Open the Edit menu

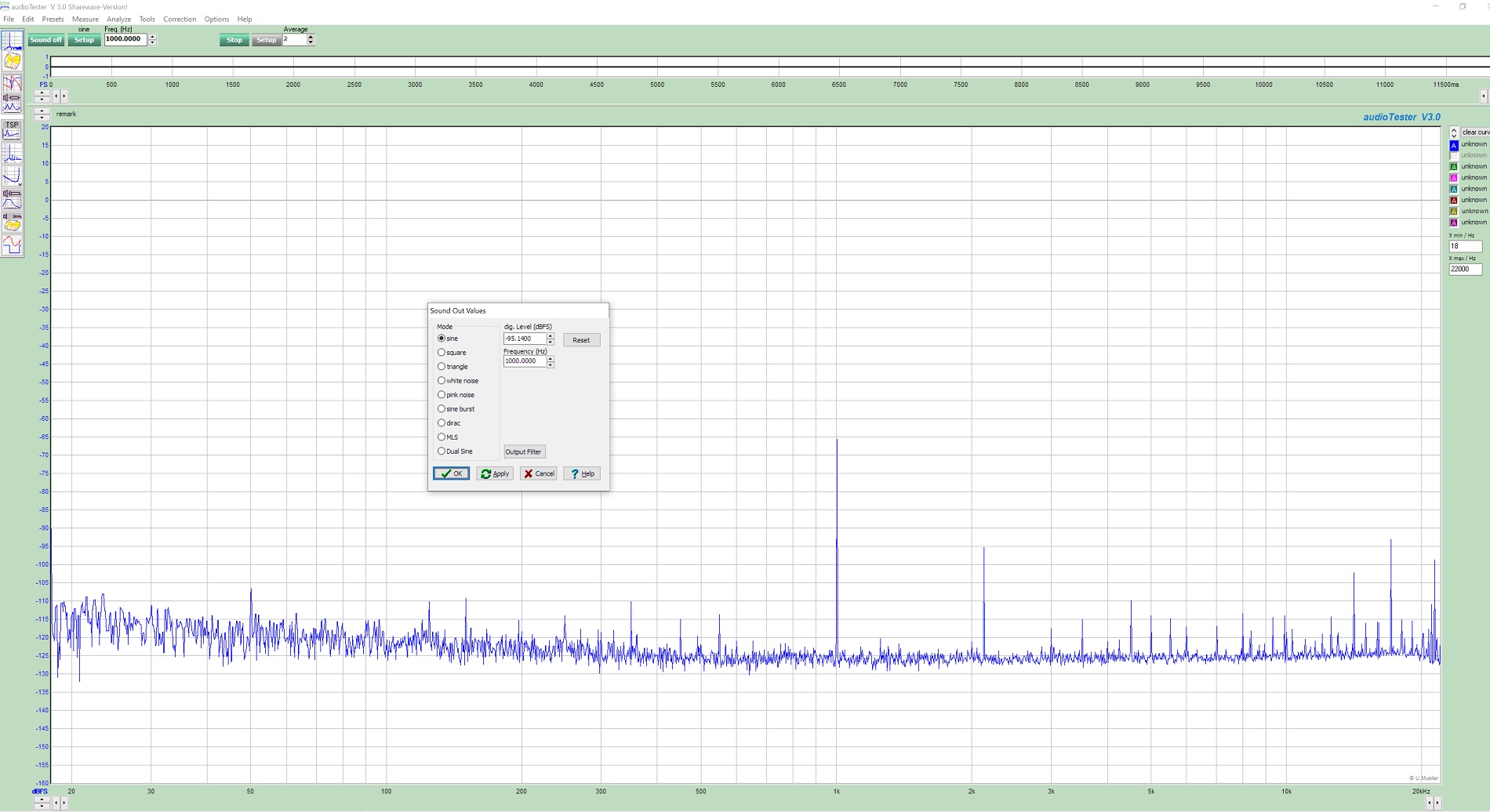click(x=28, y=19)
